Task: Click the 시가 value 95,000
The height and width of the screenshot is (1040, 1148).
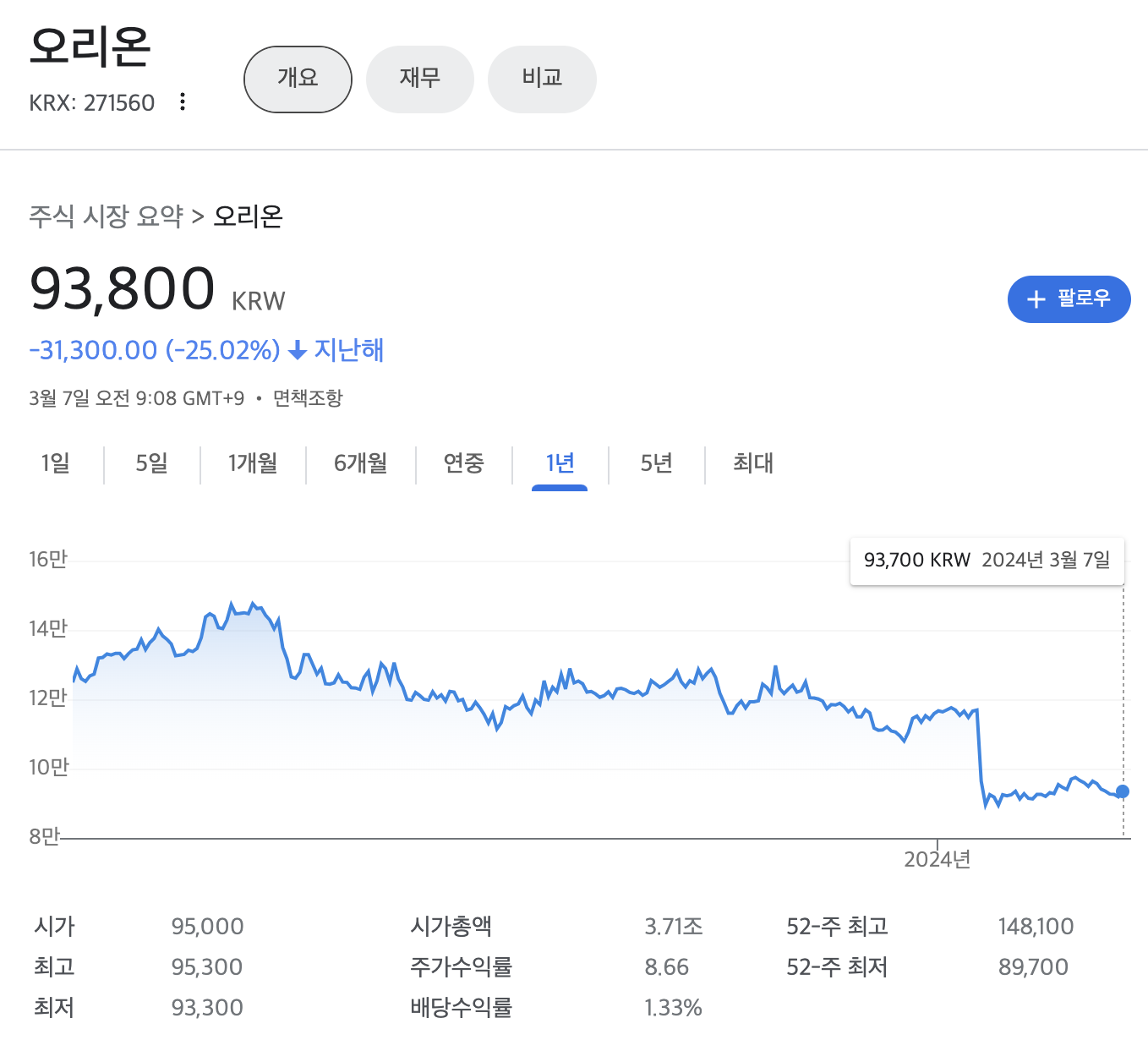Action: click(x=207, y=927)
